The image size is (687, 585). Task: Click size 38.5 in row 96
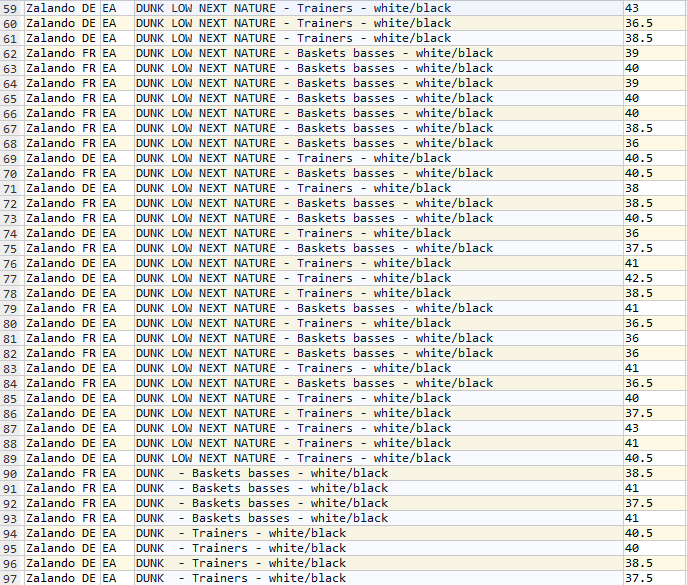tap(655, 564)
